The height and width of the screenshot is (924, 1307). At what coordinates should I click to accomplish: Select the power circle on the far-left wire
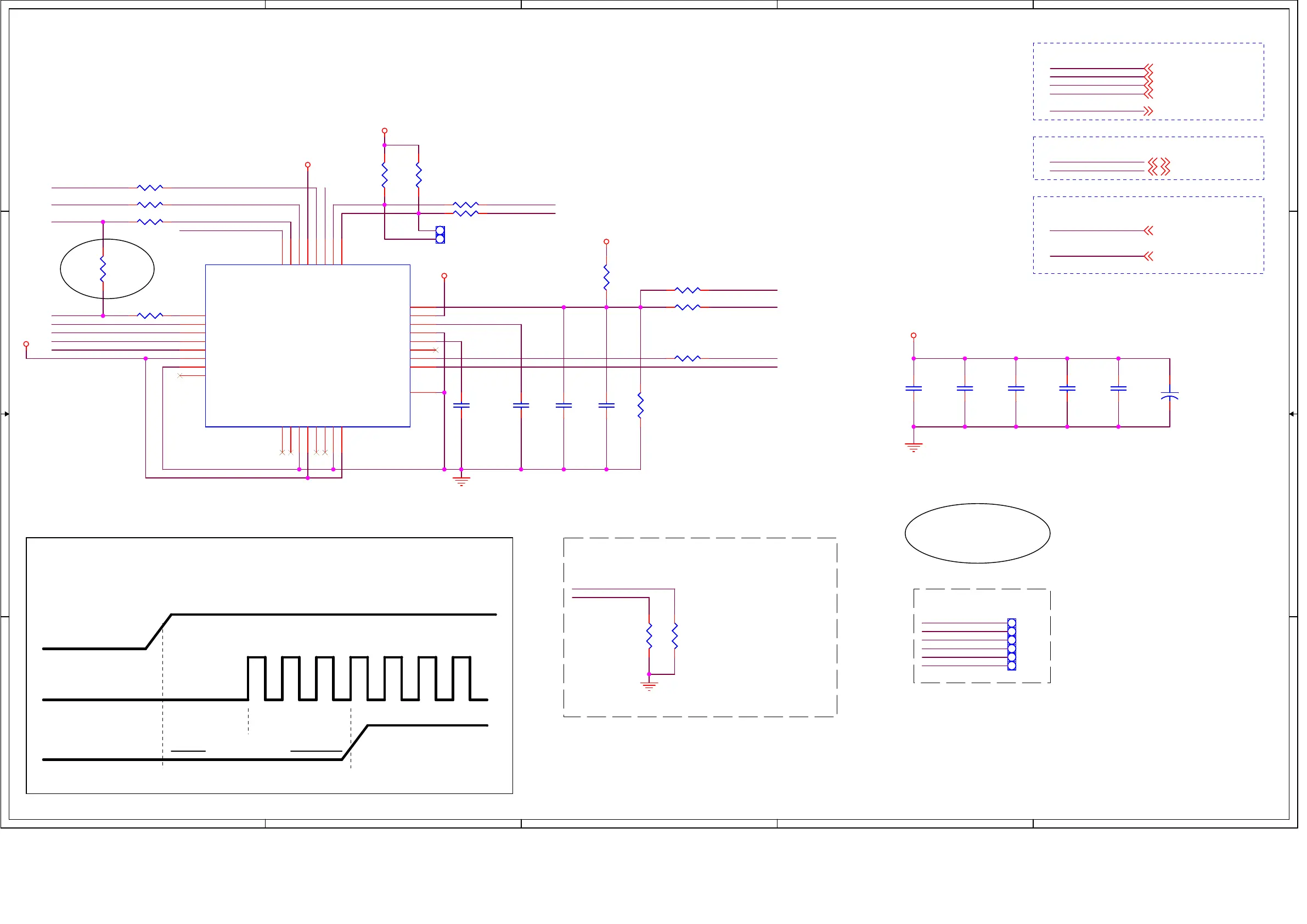pos(26,345)
